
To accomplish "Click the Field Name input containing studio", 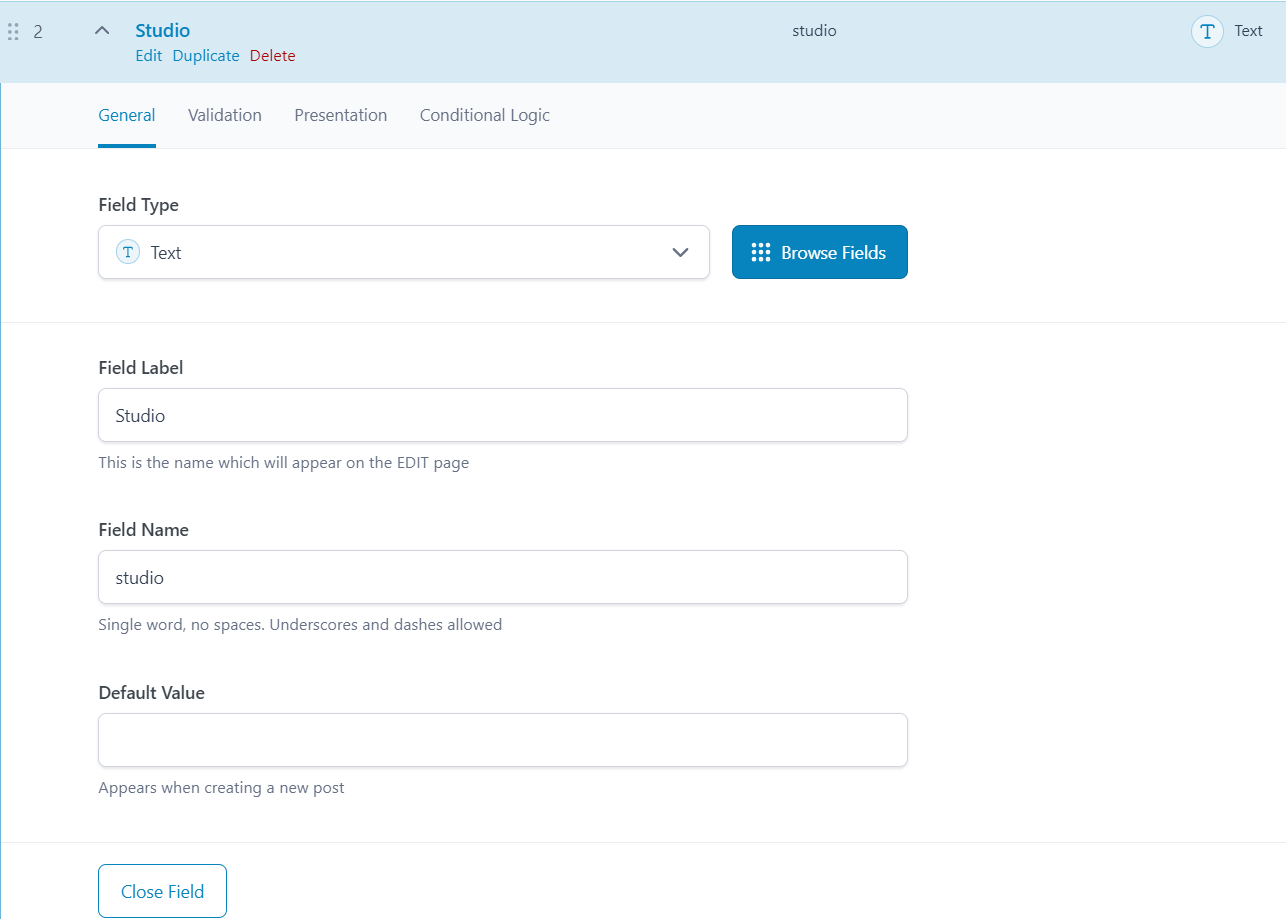I will coord(502,577).
